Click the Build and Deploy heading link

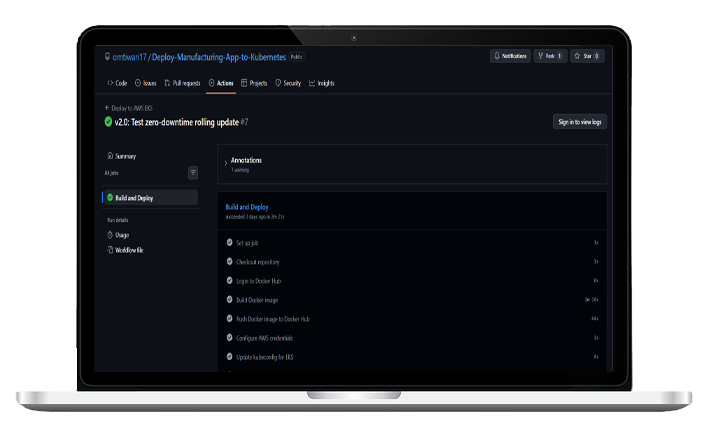click(247, 207)
